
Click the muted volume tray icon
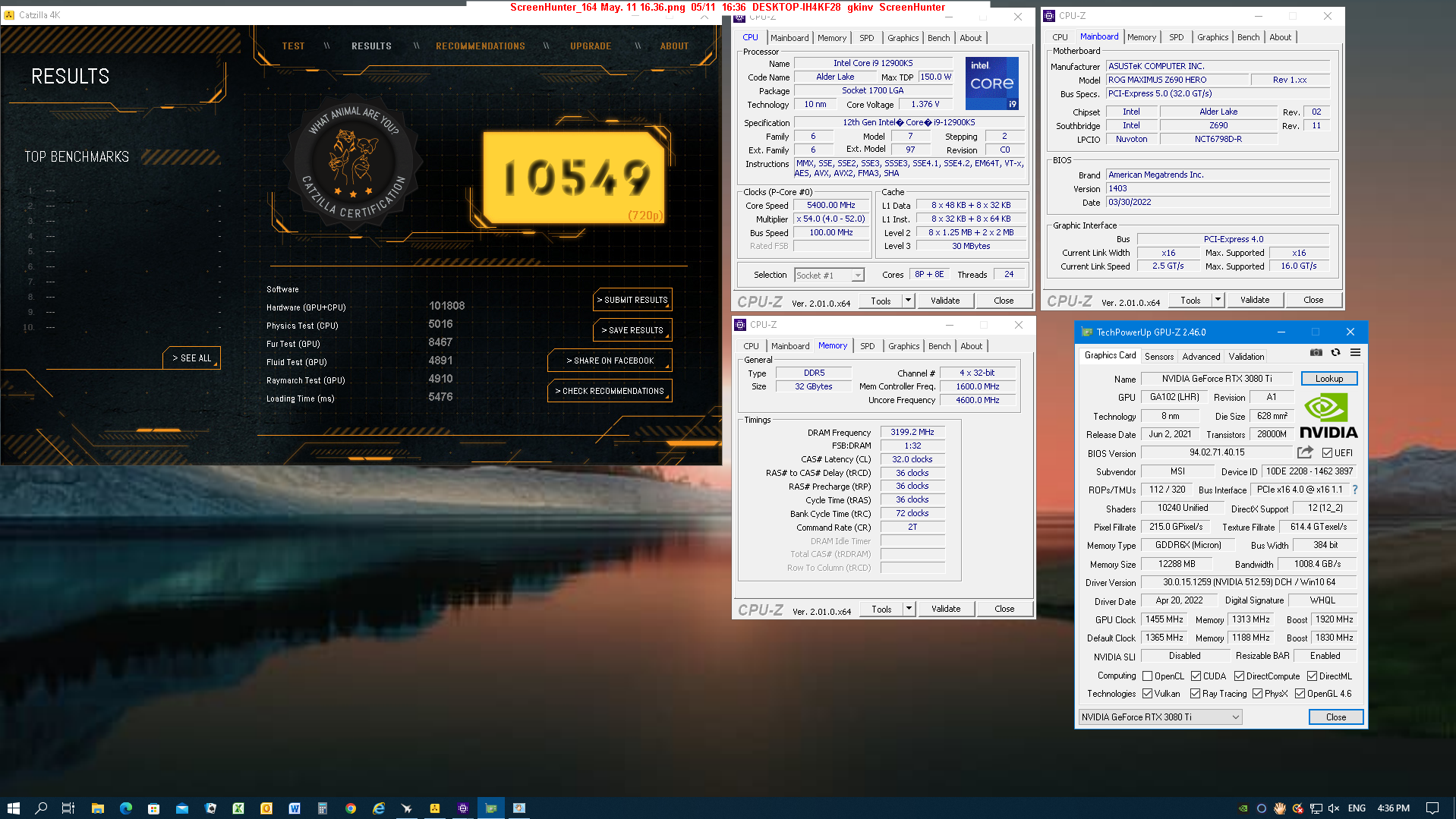click(x=1334, y=808)
